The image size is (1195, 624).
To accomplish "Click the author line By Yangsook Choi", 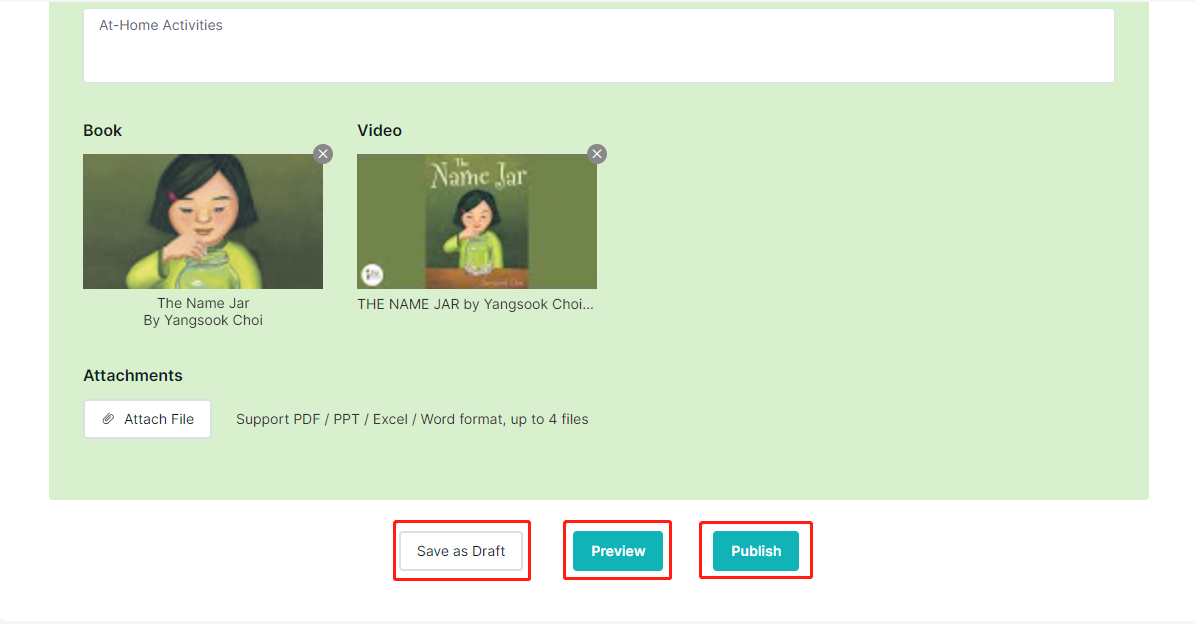I will click(x=203, y=321).
